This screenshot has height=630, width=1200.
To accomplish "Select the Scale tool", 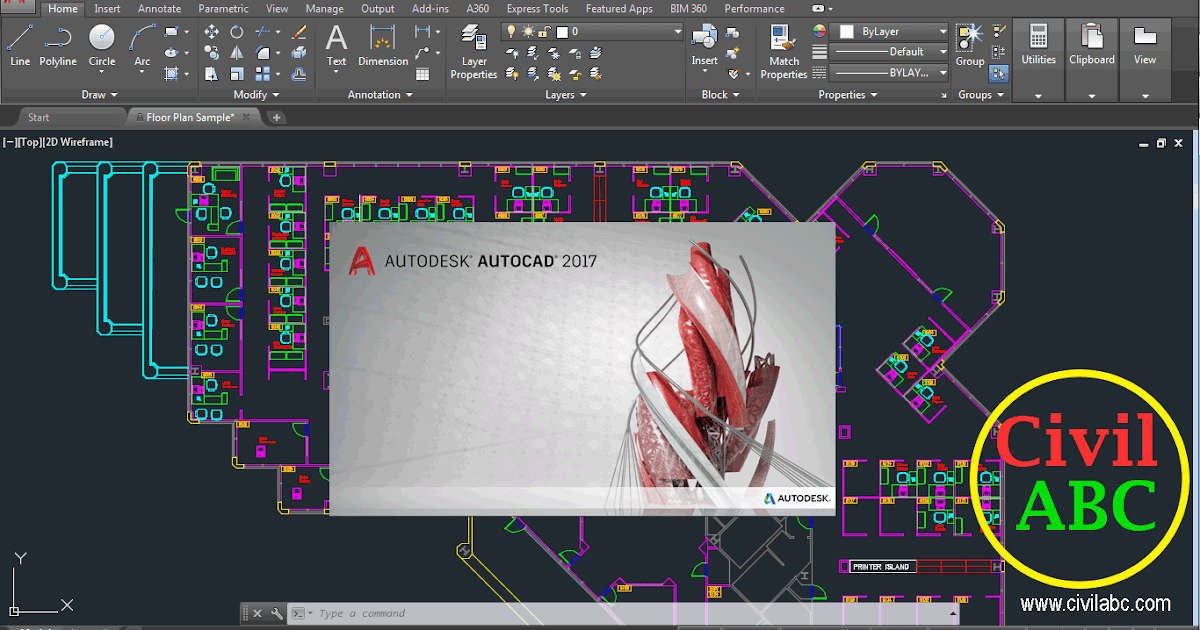I will [x=237, y=74].
